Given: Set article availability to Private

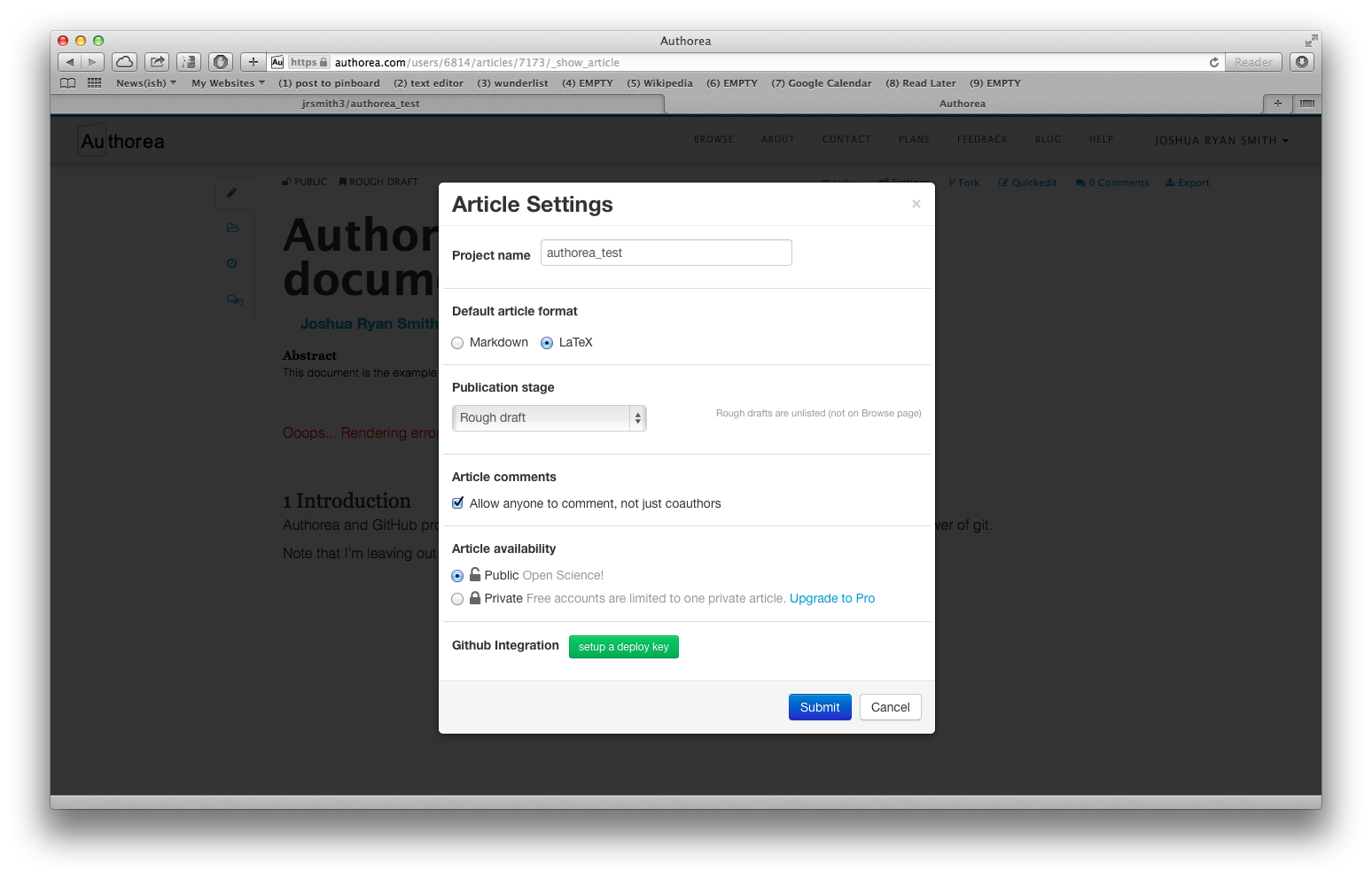Looking at the screenshot, I should click(x=457, y=599).
